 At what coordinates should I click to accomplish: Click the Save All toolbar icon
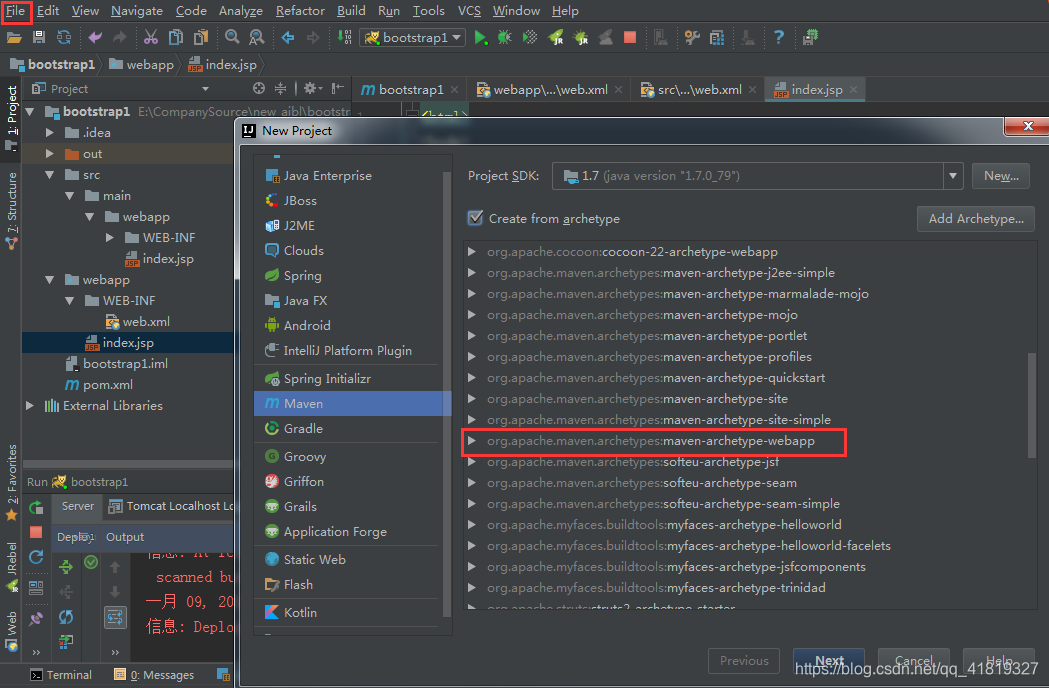pos(39,37)
